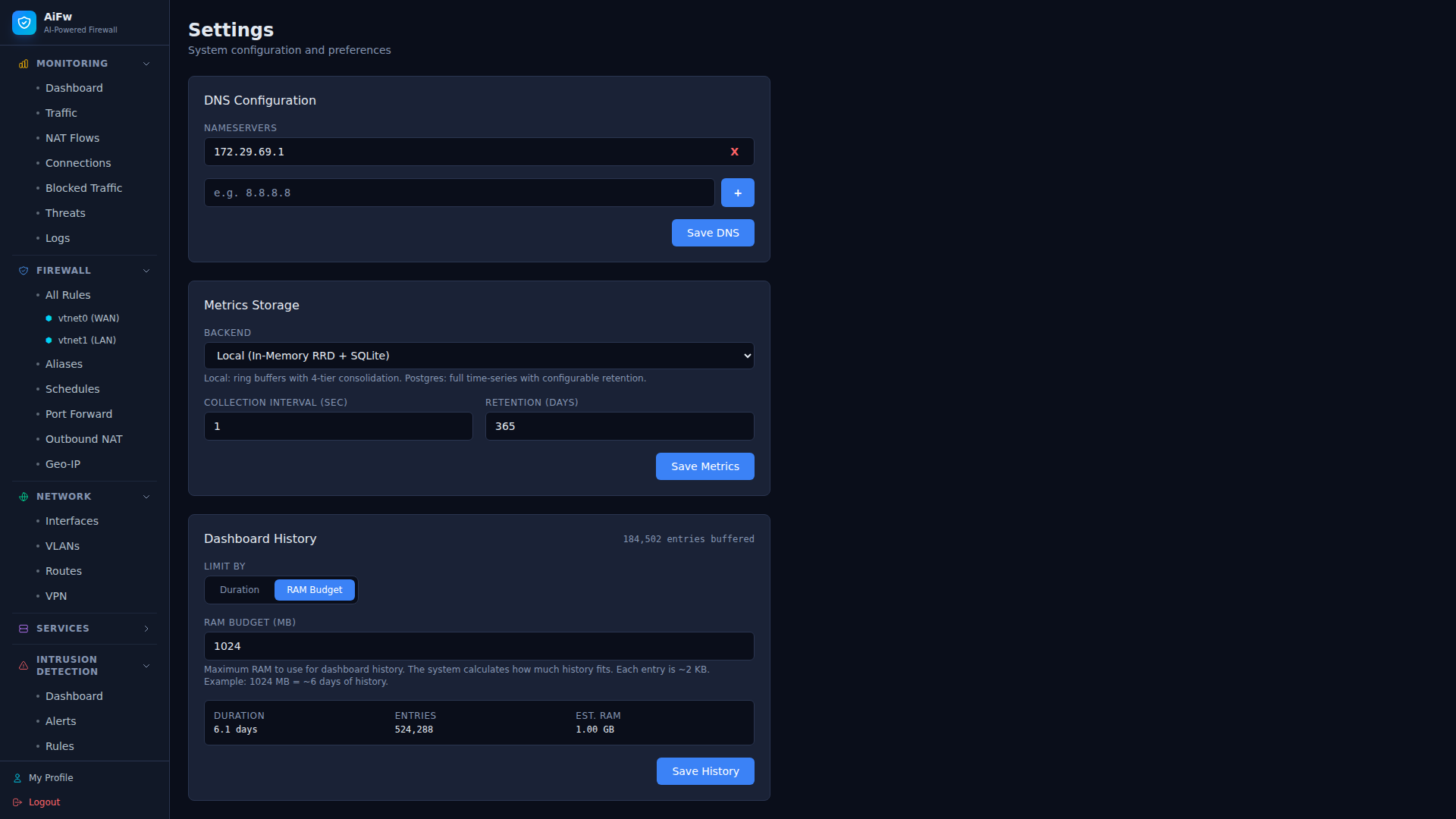Go to Traffic page

(61, 113)
